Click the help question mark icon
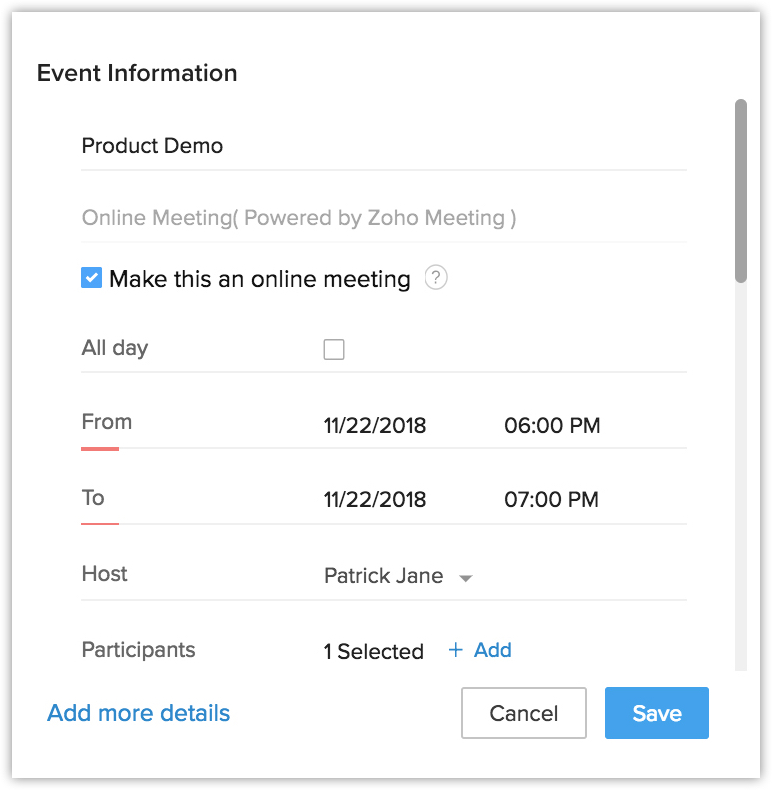The image size is (772, 790). point(435,278)
